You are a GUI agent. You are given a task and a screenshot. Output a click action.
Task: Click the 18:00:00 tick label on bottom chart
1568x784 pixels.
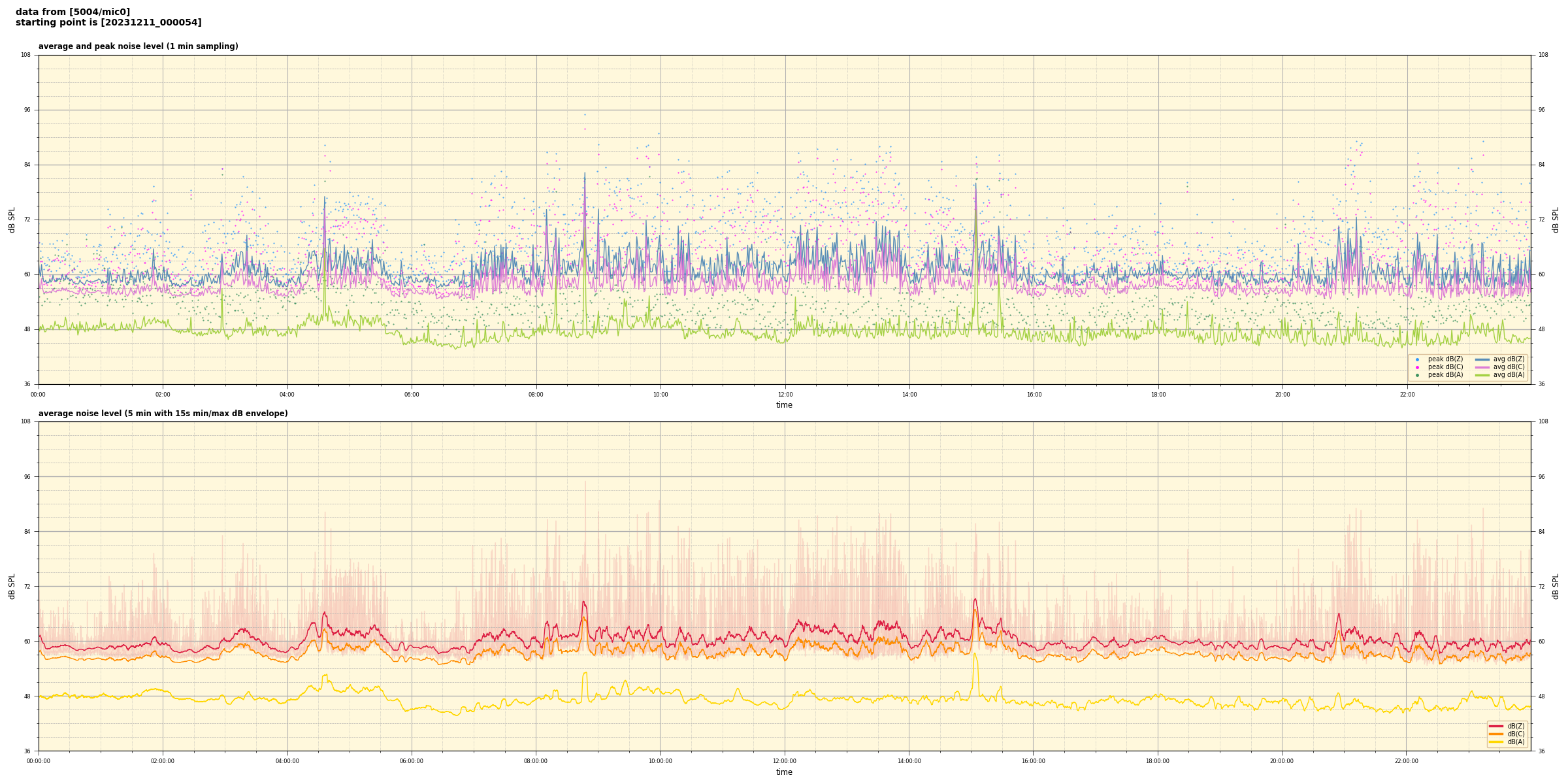pyautogui.click(x=1158, y=761)
